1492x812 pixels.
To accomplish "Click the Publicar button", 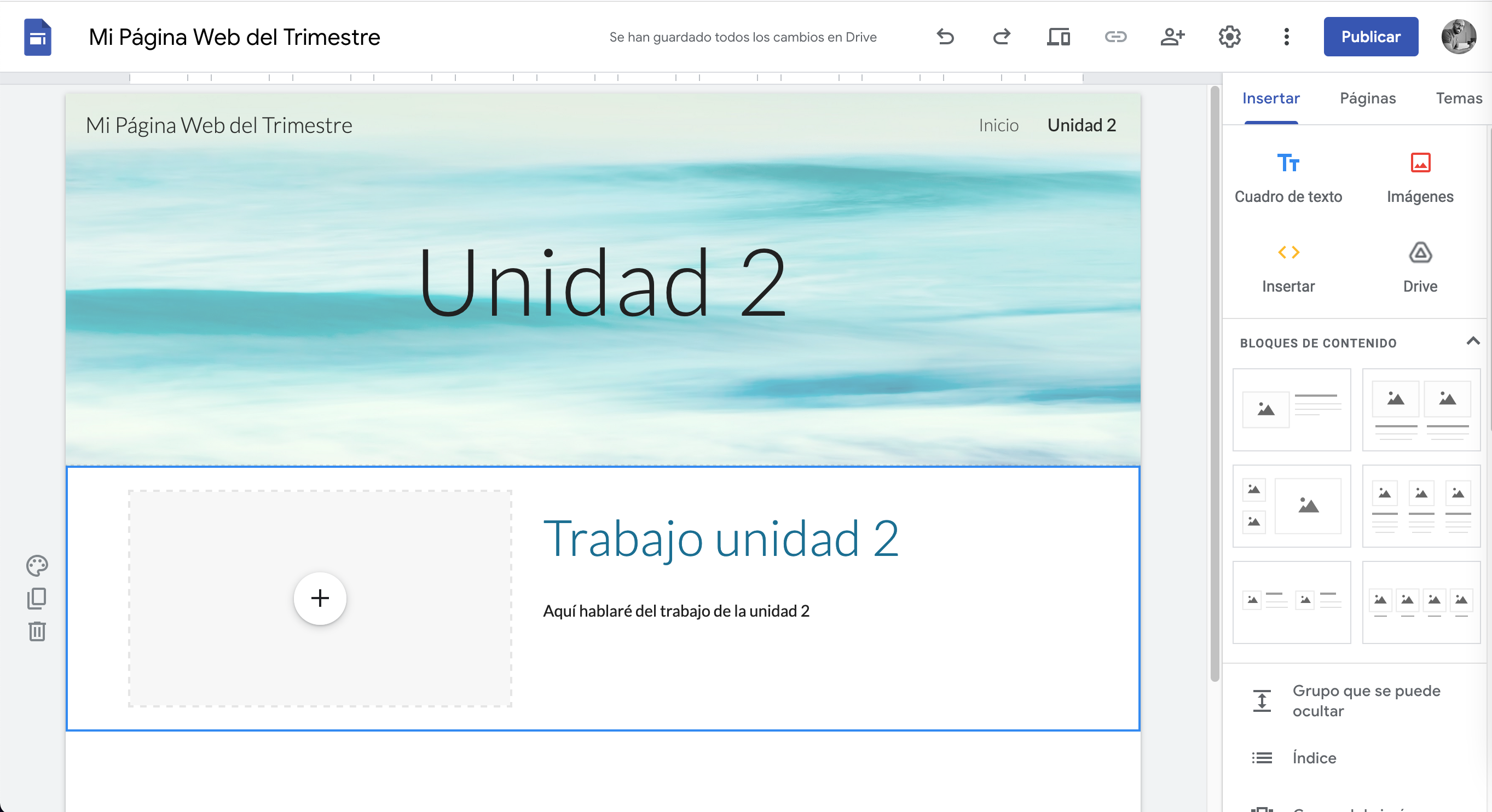I will tap(1370, 37).
